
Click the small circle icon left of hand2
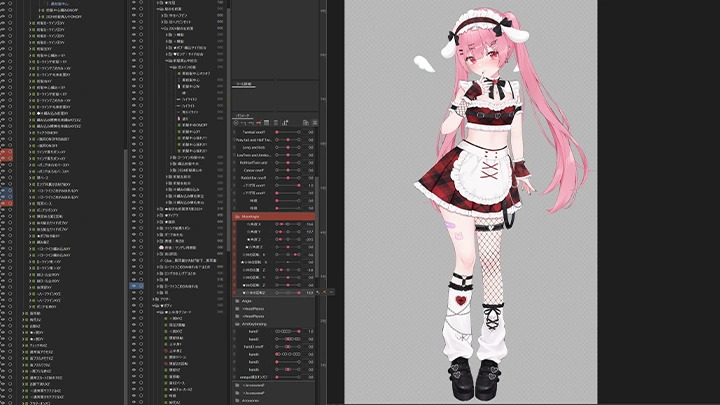coord(234,339)
